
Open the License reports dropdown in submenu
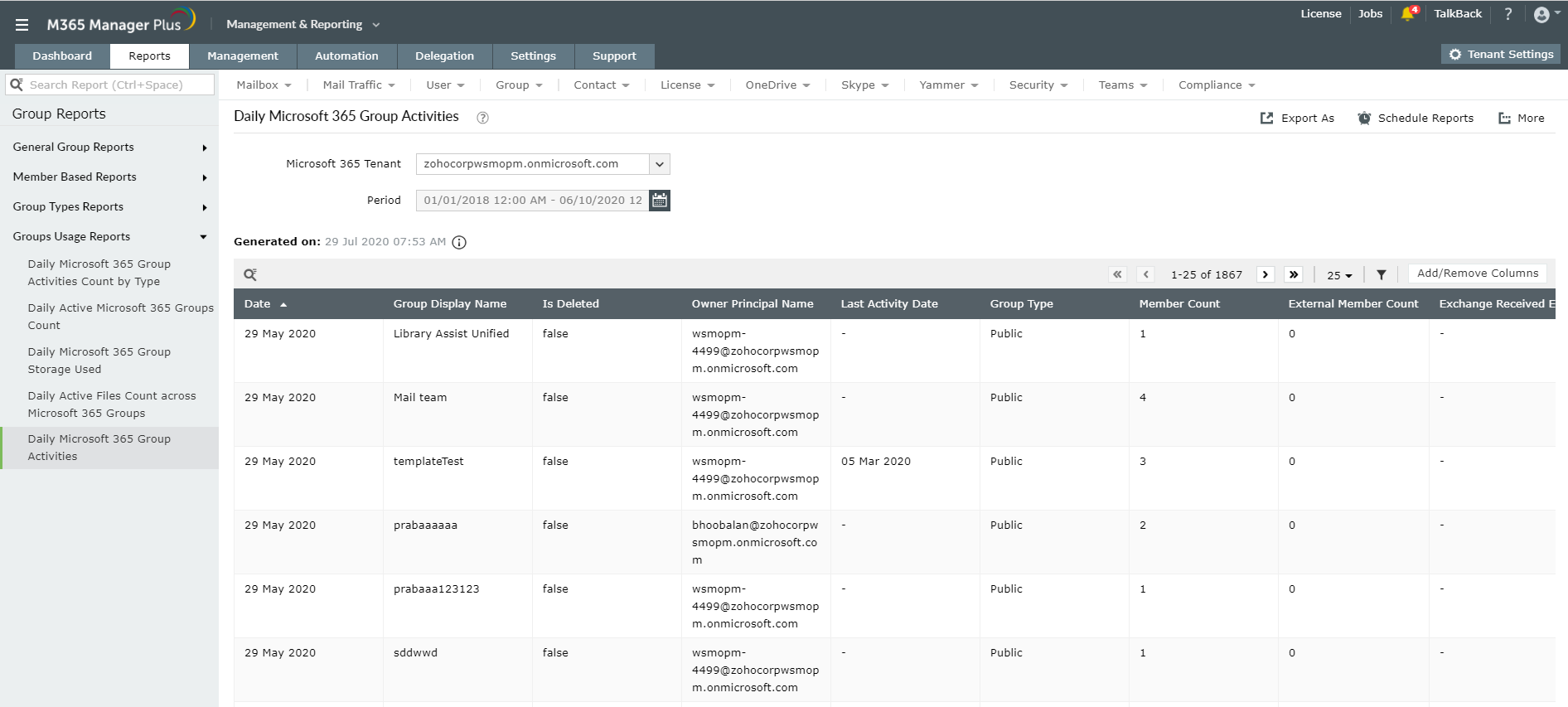pyautogui.click(x=687, y=85)
